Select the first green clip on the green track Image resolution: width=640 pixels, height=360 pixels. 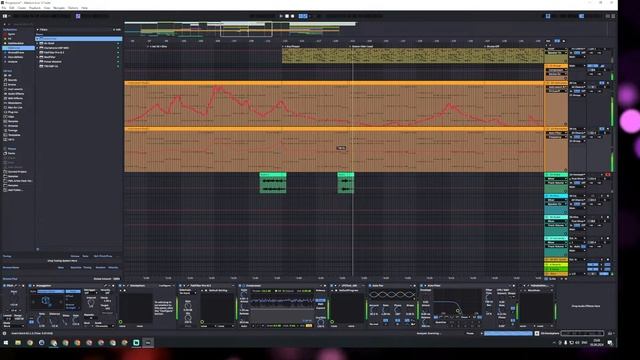(273, 182)
